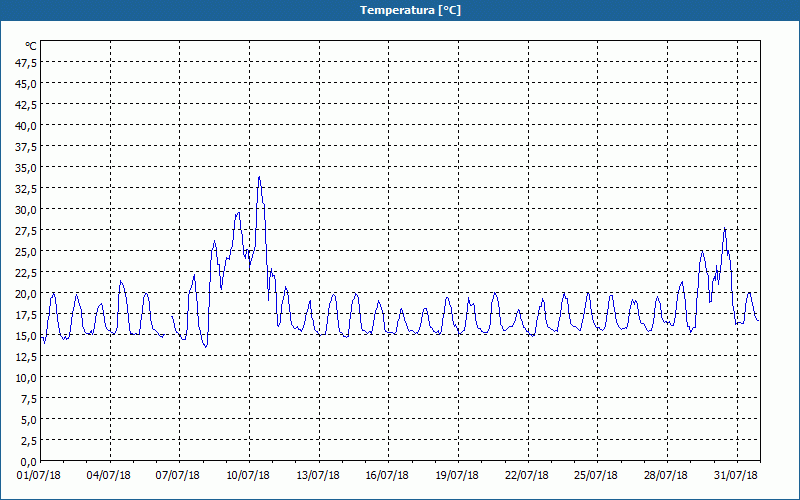Viewport: 800px width, 500px height.
Task: Select the 15,0 y-axis label
Action: (27, 336)
